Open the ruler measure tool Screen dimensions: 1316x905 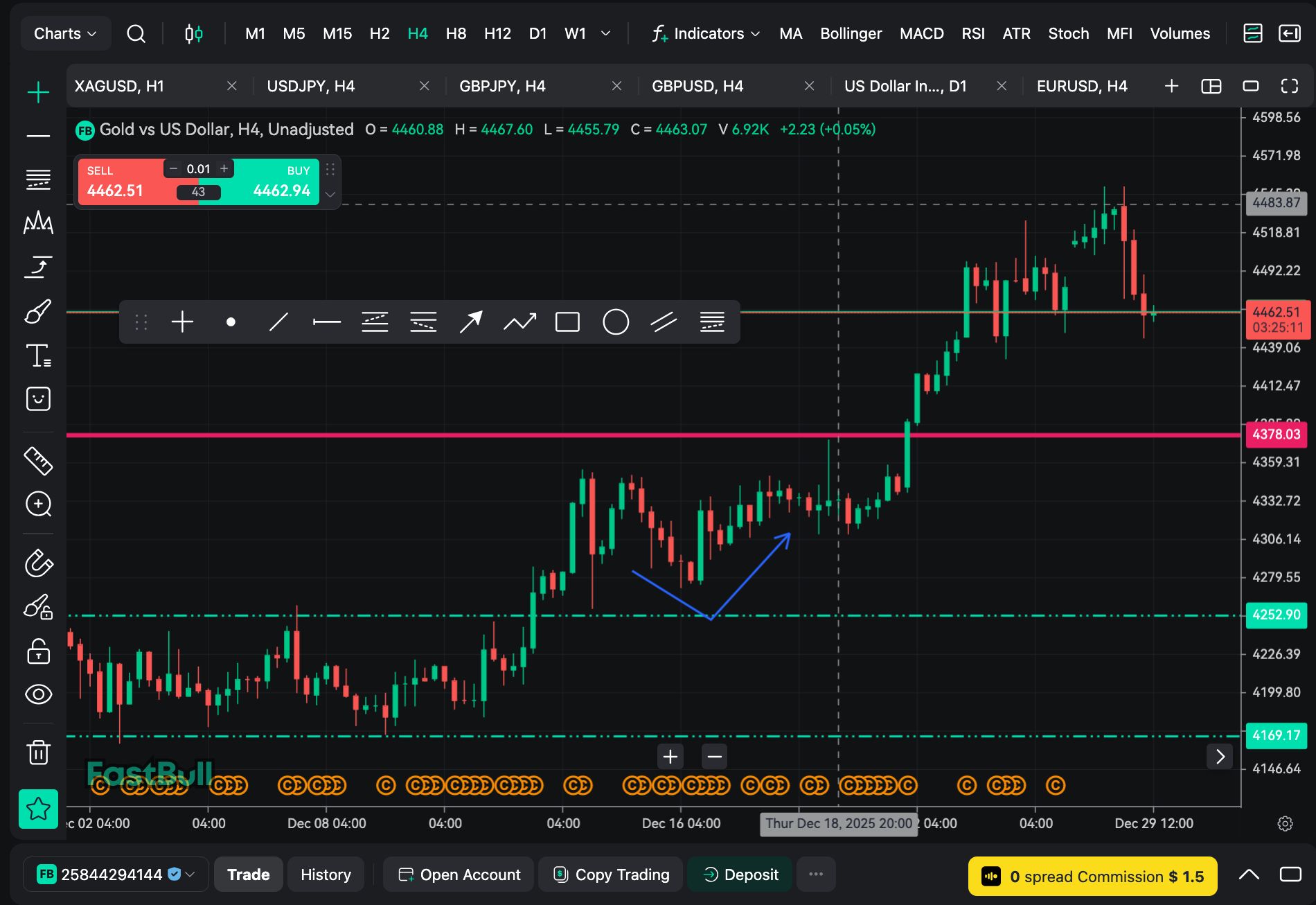38,461
